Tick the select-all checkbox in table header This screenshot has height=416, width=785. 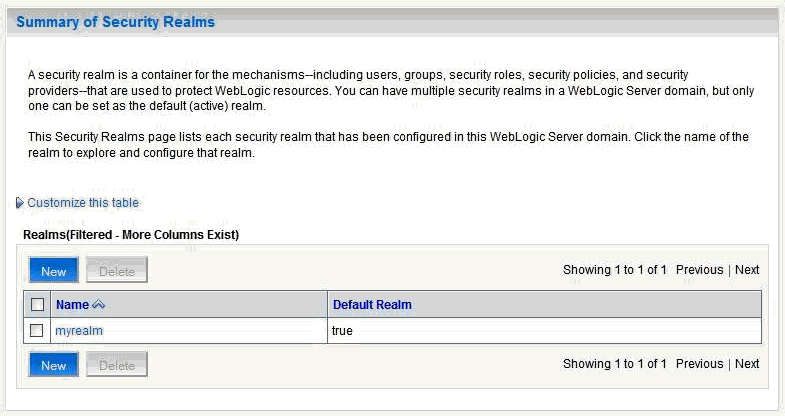pos(37,305)
